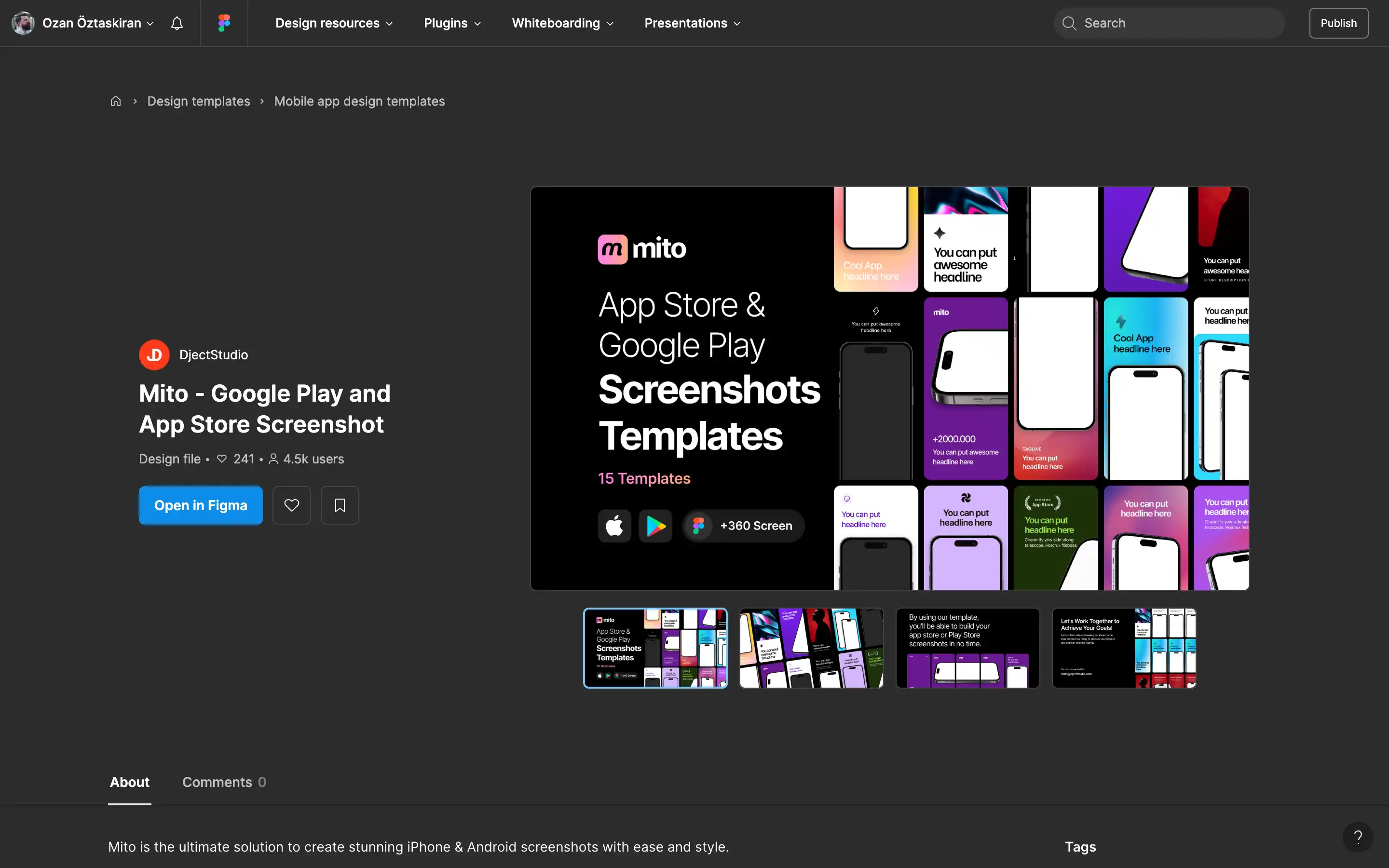Open Mobile app design templates breadcrumb
Viewport: 1389px width, 868px height.
(x=359, y=101)
